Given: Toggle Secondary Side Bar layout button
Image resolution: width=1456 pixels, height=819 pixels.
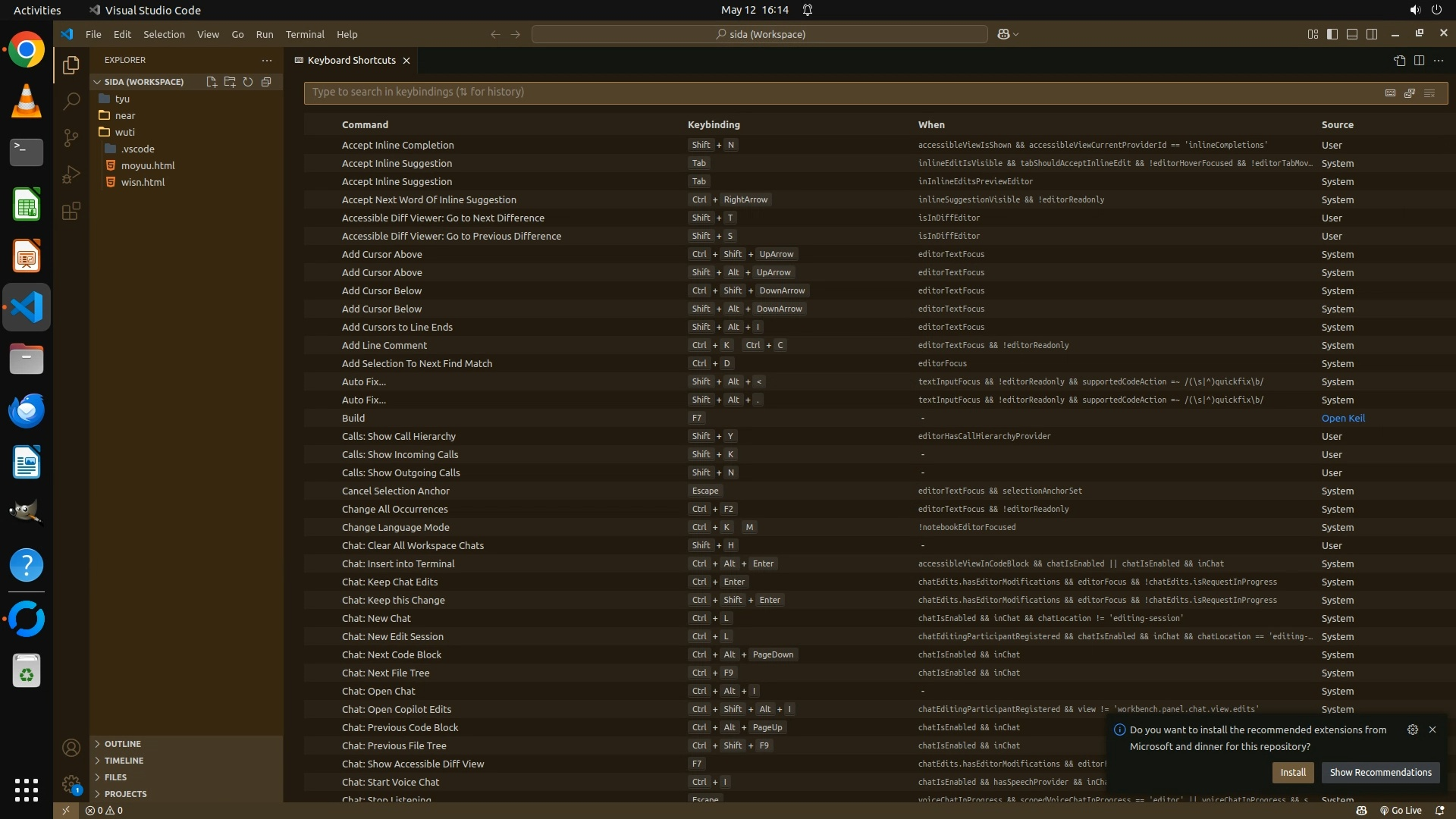Looking at the screenshot, I should point(1372,34).
